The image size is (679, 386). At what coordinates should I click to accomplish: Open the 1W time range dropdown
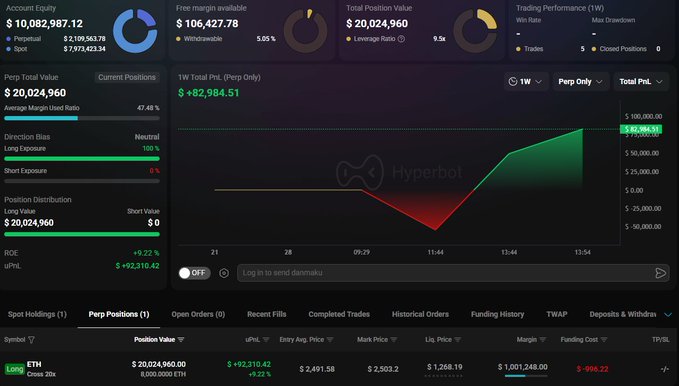pos(526,81)
